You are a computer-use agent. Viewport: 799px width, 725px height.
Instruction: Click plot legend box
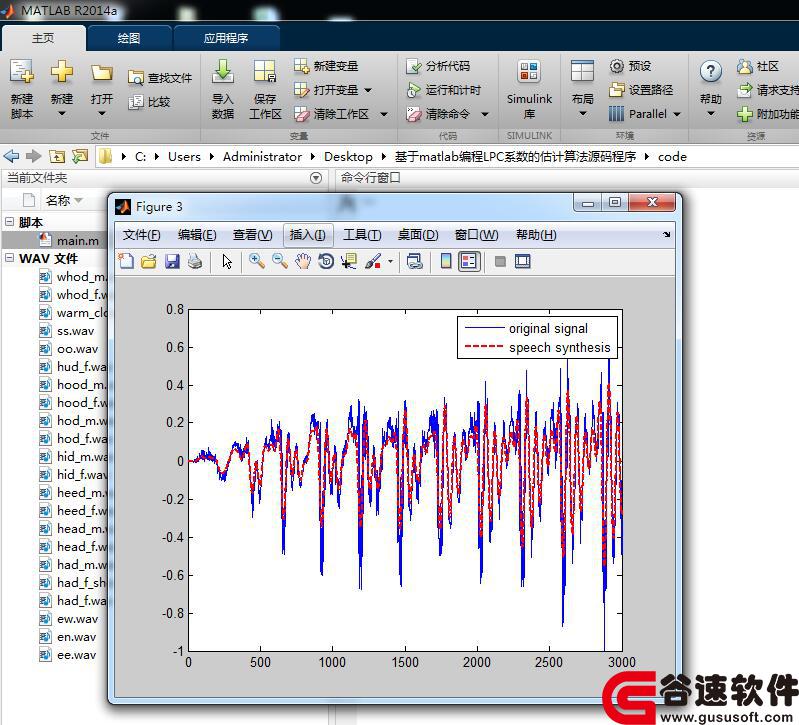537,338
